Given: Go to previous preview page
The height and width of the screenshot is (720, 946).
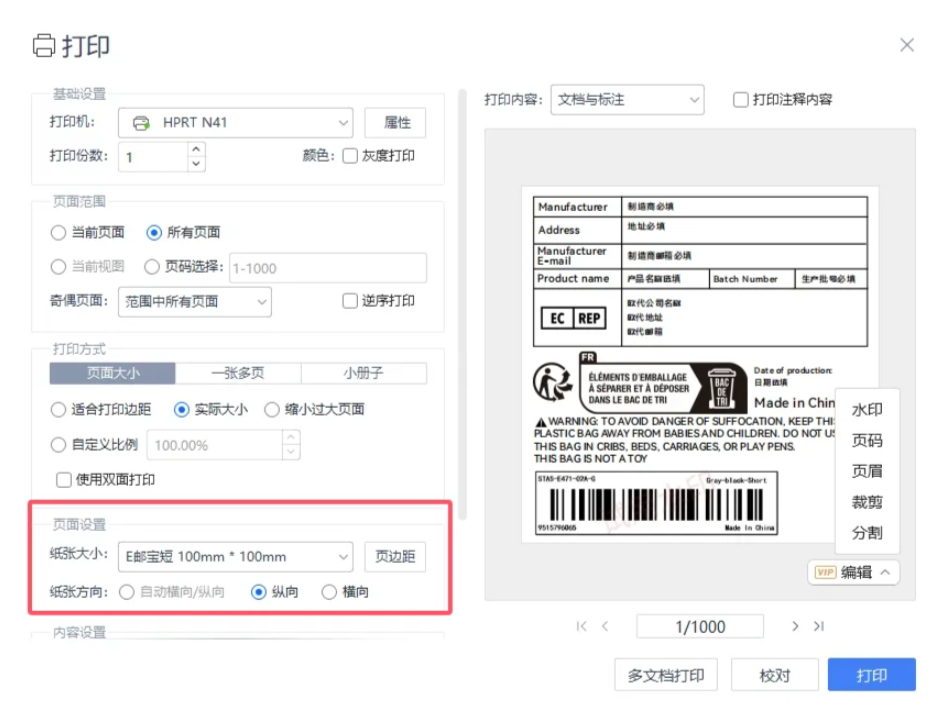Looking at the screenshot, I should click(x=605, y=626).
